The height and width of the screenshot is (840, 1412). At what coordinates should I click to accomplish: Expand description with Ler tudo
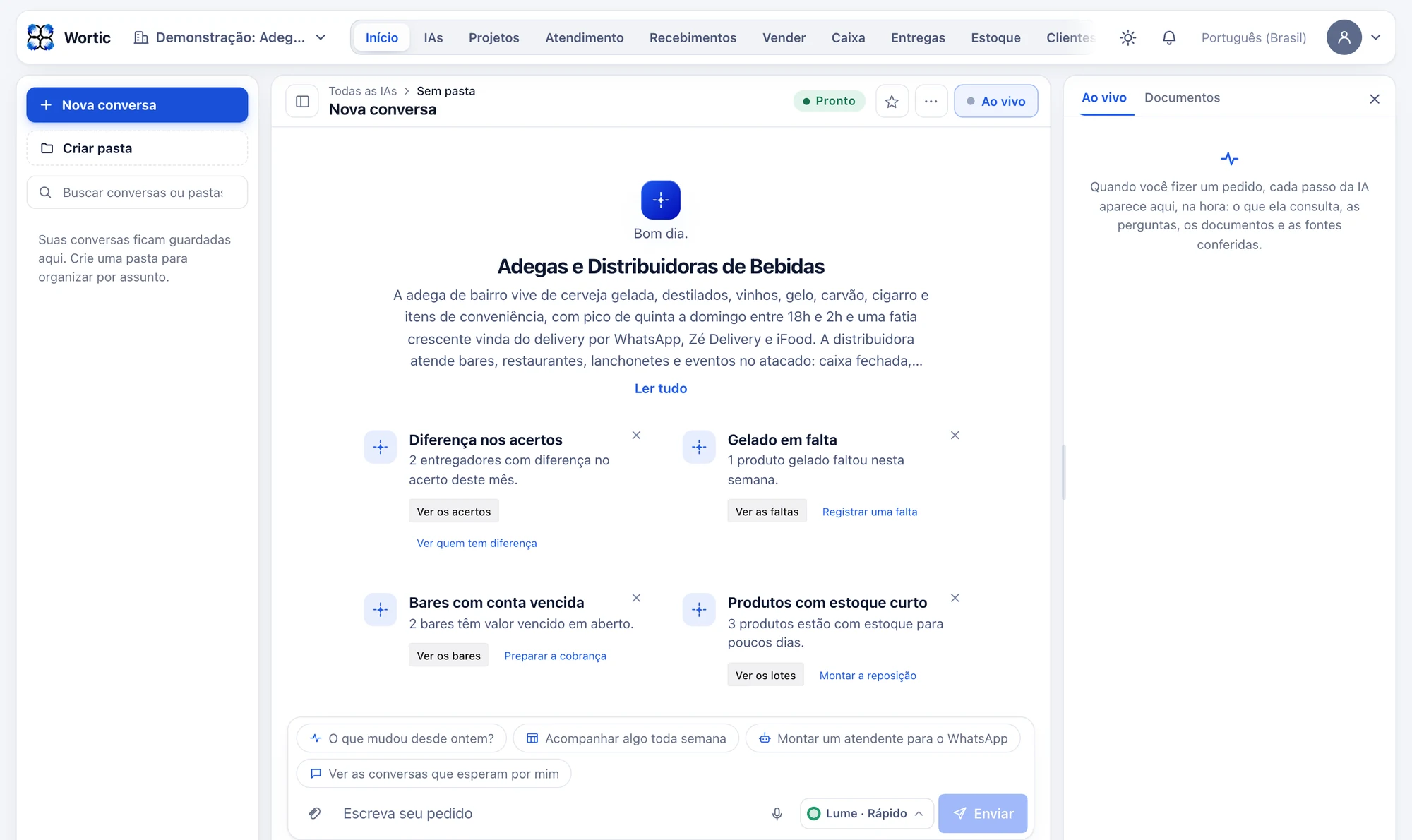point(660,388)
